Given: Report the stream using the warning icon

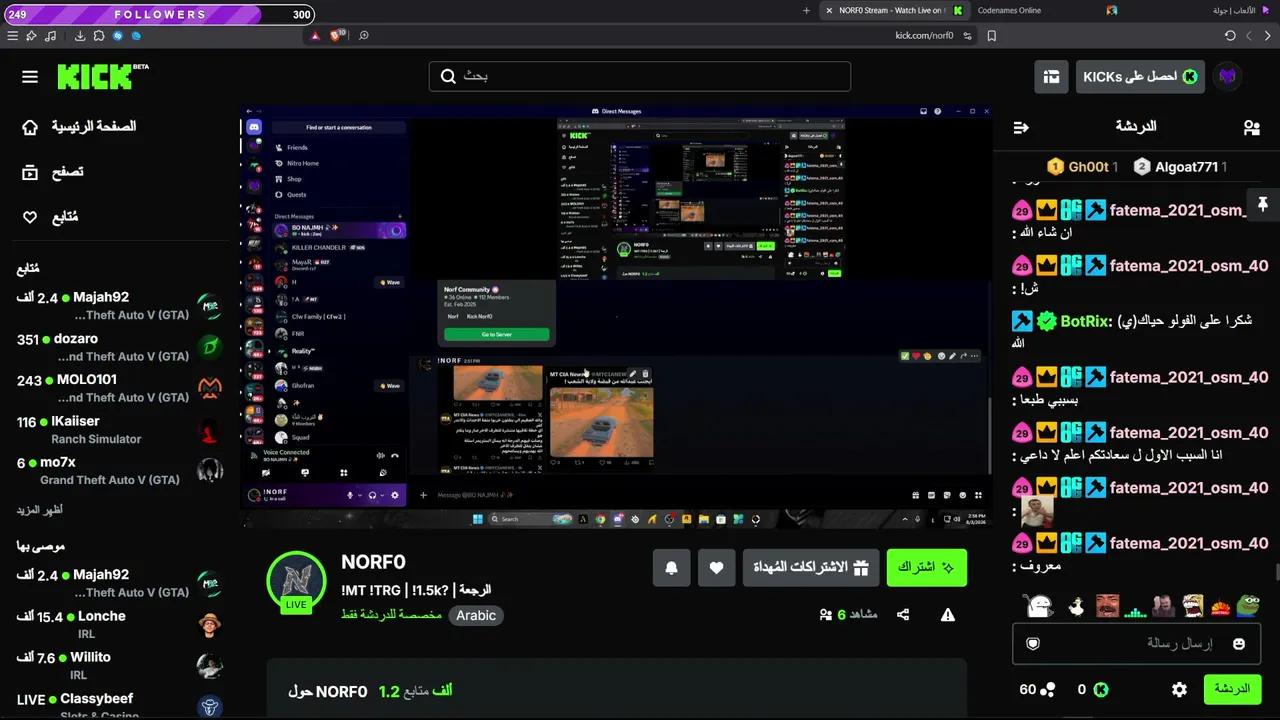Looking at the screenshot, I should pyautogui.click(x=948, y=615).
